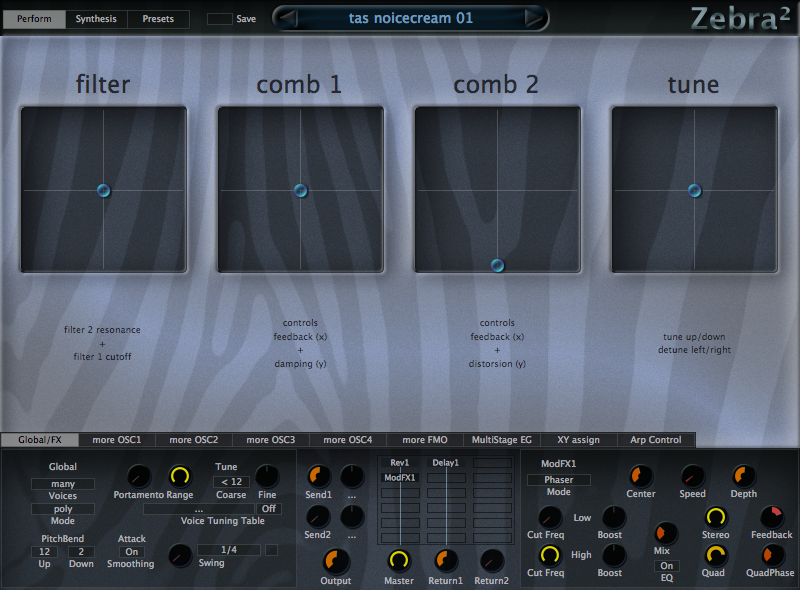The height and width of the screenshot is (590, 800).
Task: Click the High Cut Freq knob
Action: coord(549,555)
